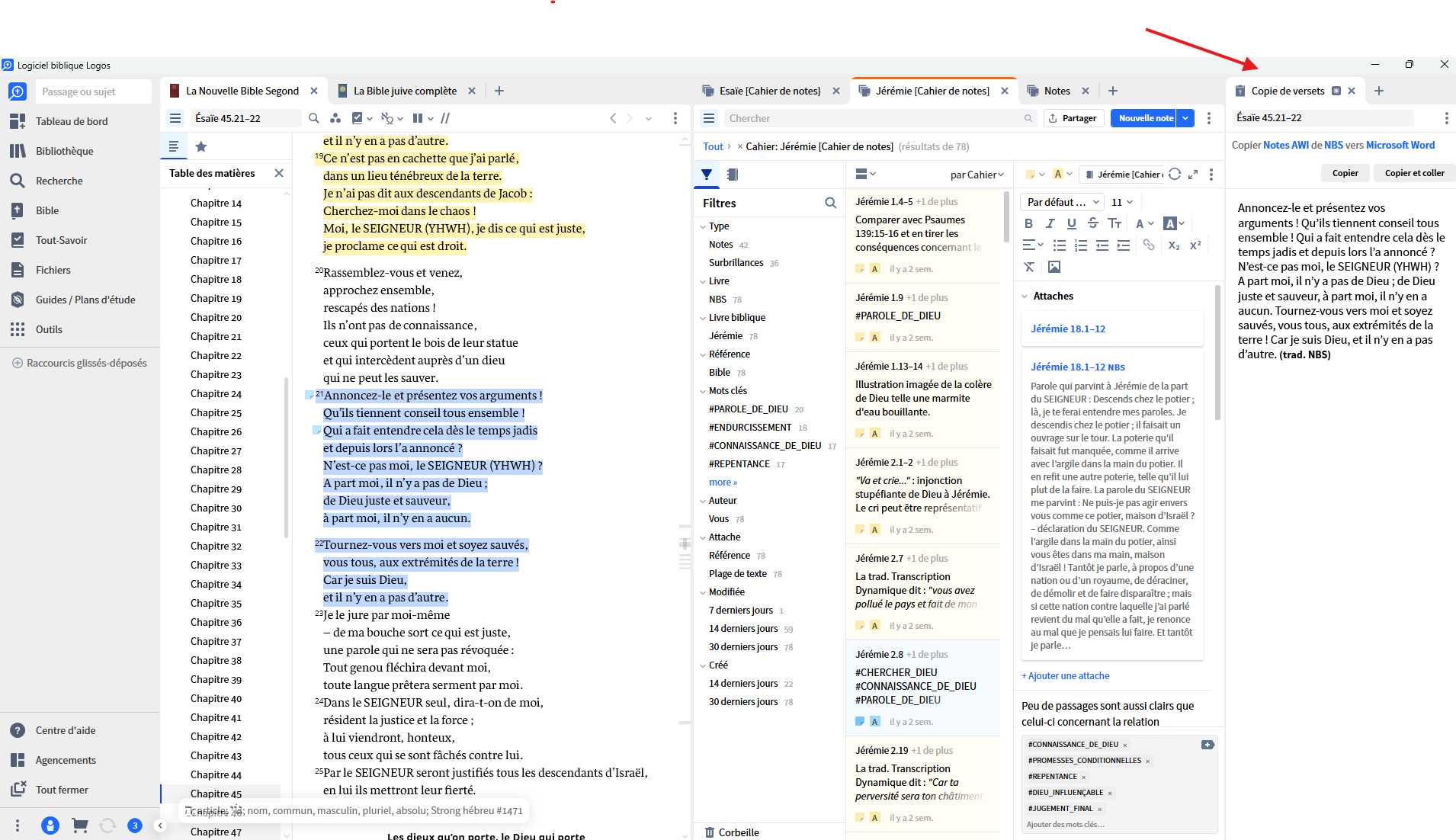Open the user account avatar
This screenshot has width=1456, height=840.
pos(50,825)
